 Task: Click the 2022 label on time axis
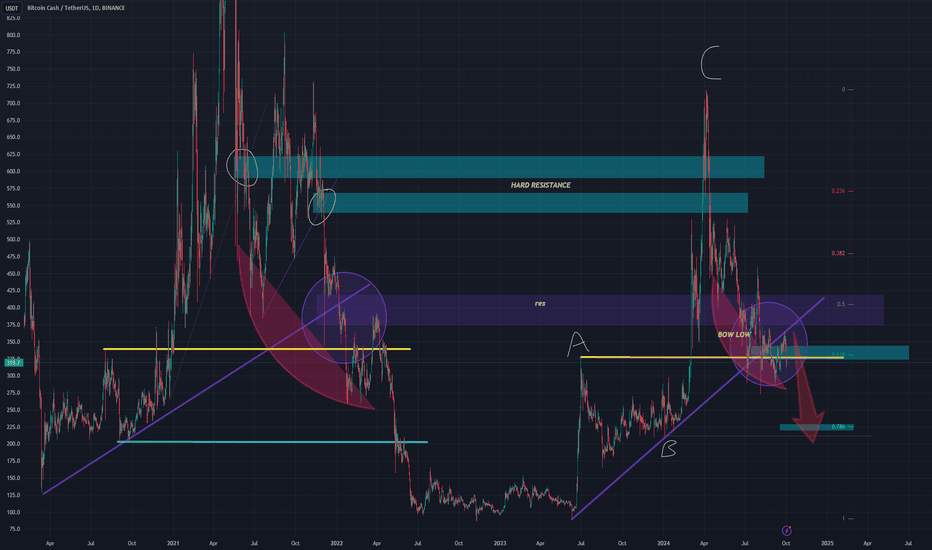point(336,543)
